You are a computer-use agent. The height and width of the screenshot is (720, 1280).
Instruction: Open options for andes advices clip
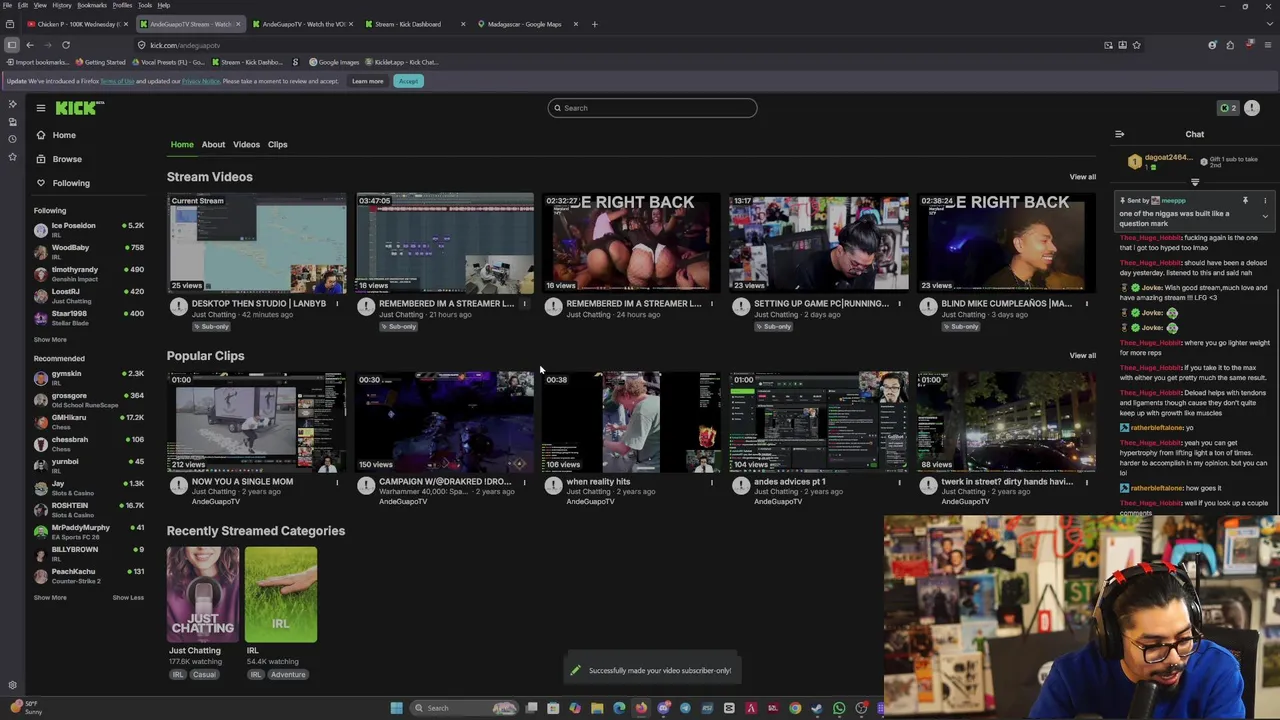click(899, 482)
